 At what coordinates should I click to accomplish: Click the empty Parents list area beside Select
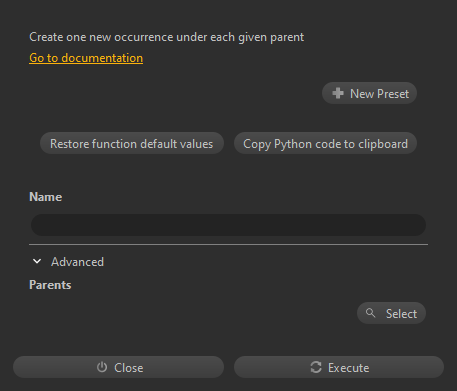tap(192, 313)
